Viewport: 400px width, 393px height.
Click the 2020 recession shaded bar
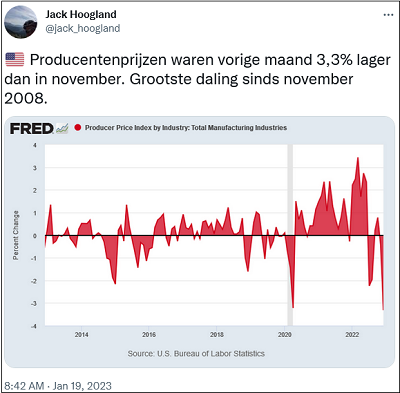(x=290, y=235)
